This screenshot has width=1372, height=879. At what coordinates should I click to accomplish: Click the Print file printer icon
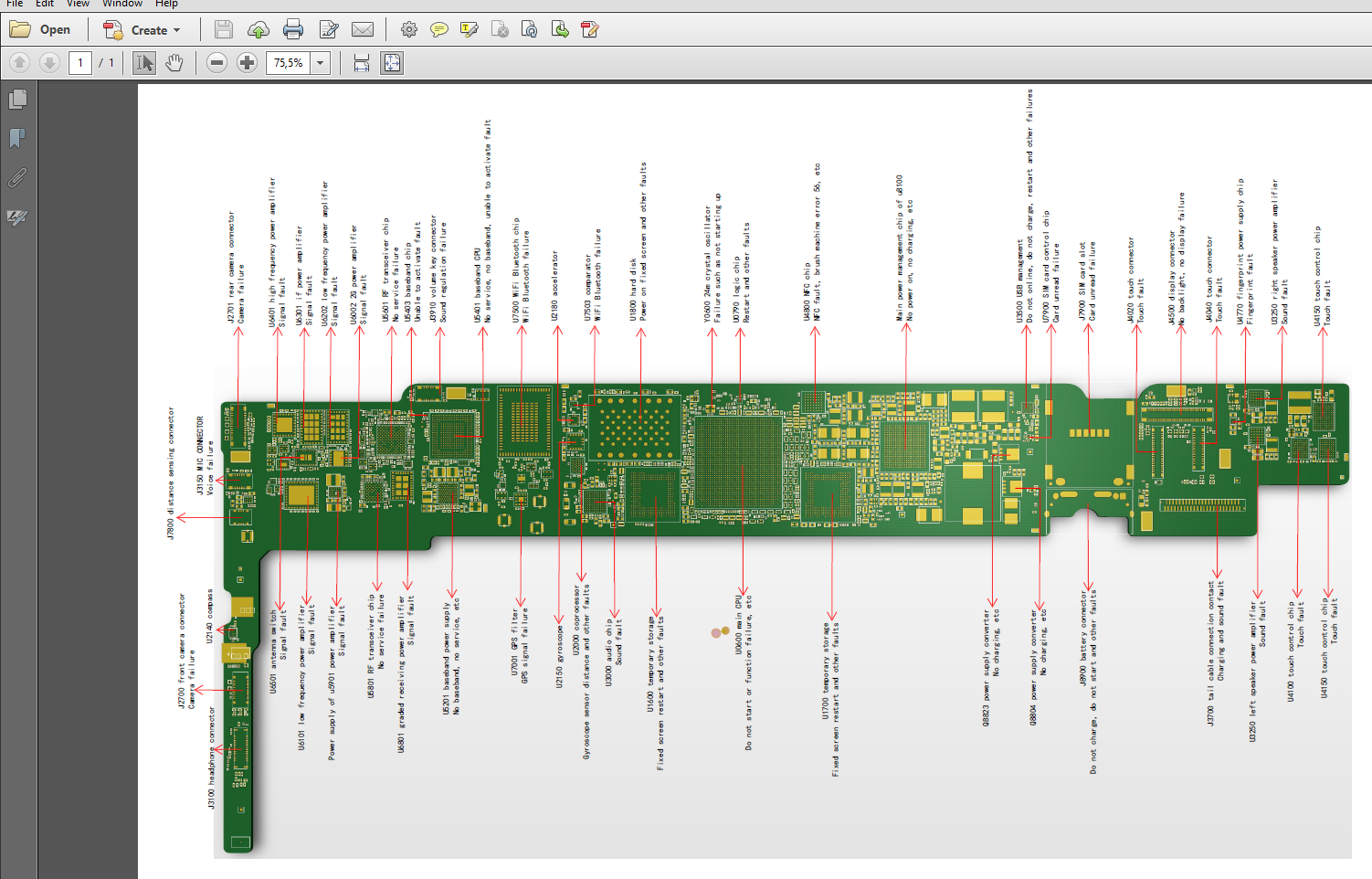293,30
